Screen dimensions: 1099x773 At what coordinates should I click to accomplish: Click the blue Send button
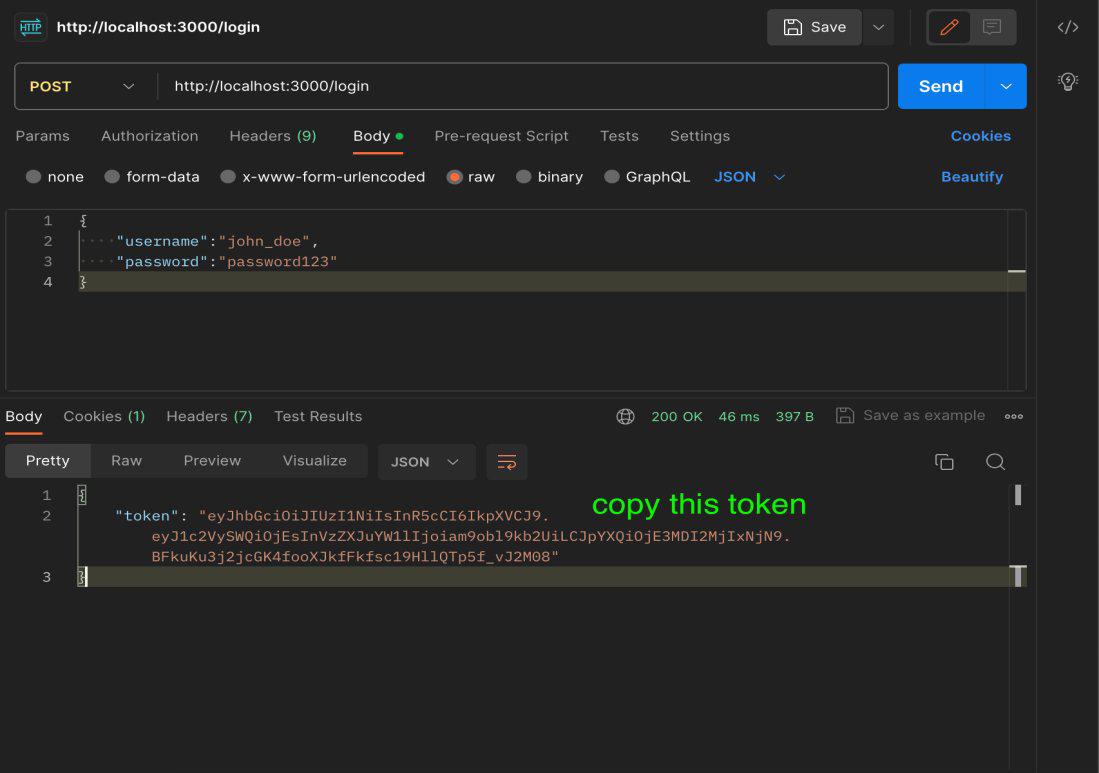(x=941, y=87)
